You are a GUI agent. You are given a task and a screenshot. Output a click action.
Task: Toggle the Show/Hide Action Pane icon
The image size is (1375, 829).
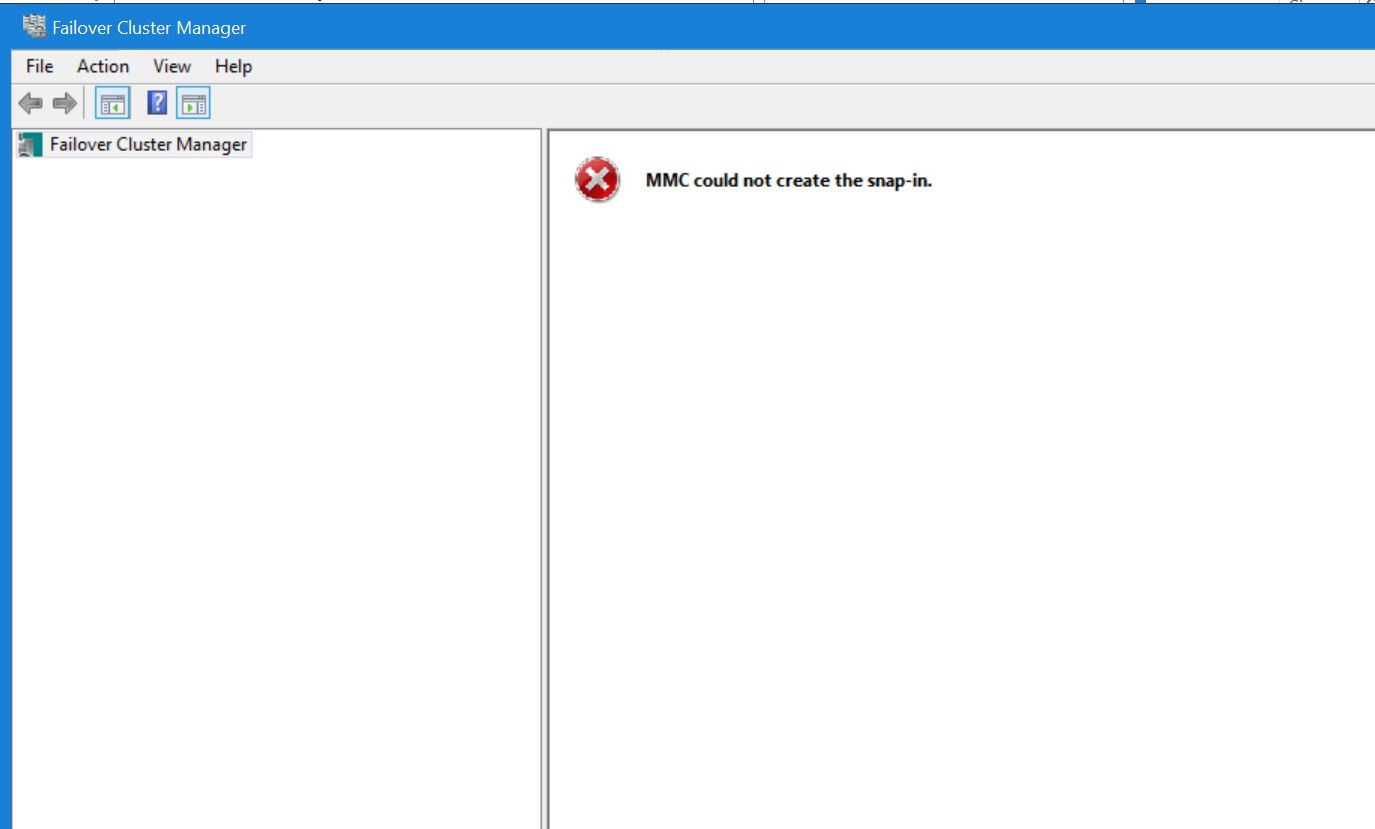(195, 103)
